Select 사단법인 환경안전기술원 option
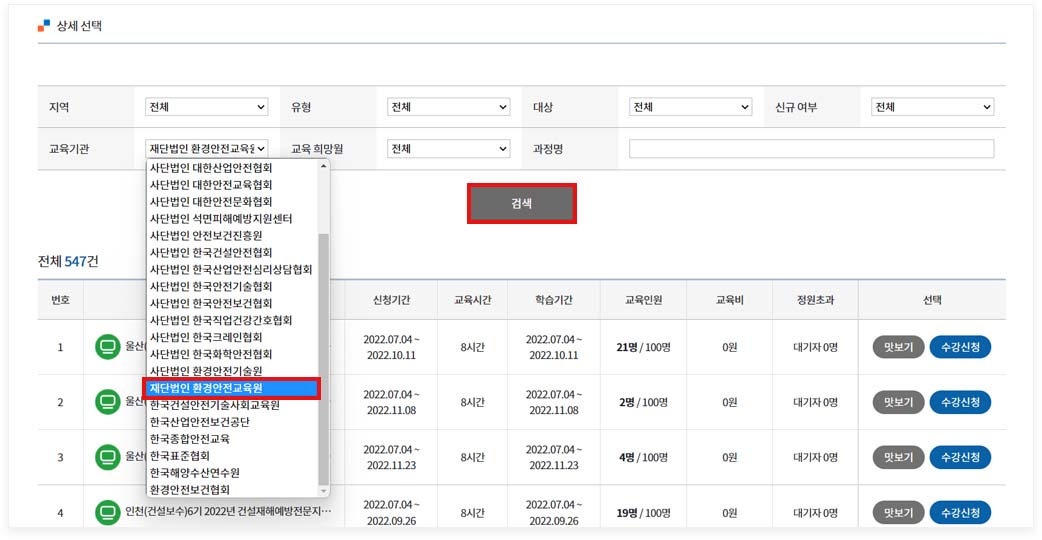Viewport: 1042px width, 540px height. [x=232, y=371]
